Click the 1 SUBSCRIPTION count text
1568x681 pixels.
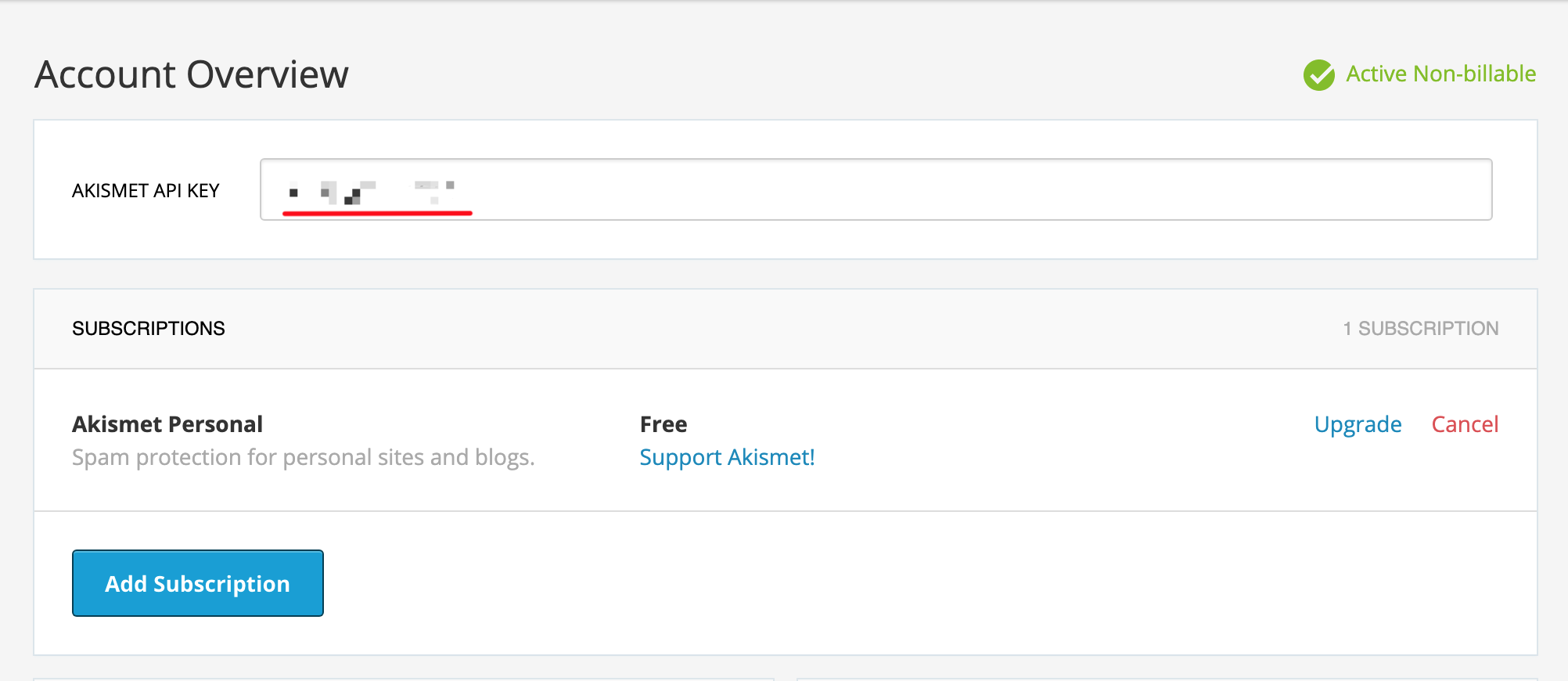(x=1421, y=329)
